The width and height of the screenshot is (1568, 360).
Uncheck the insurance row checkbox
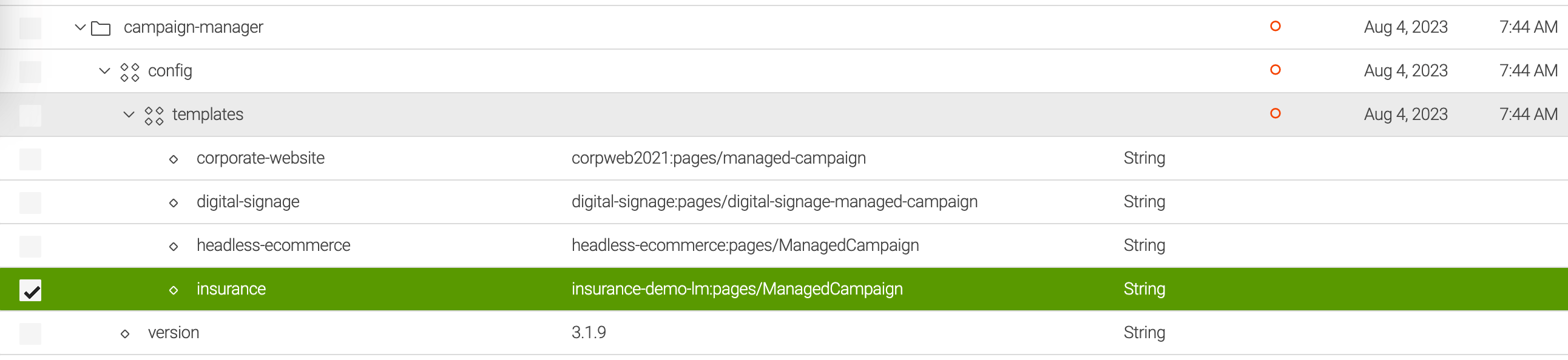tap(30, 291)
